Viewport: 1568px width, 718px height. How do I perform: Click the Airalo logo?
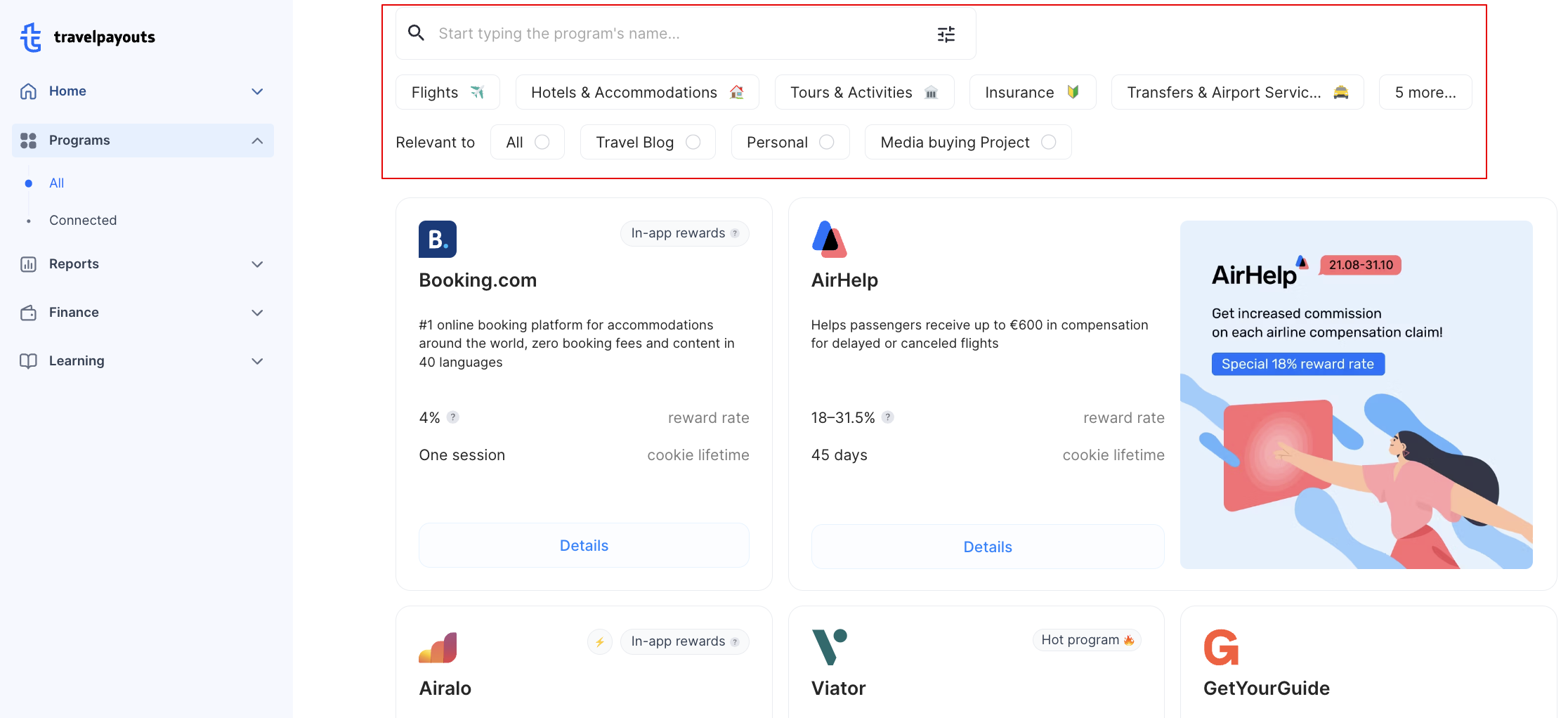pos(438,648)
